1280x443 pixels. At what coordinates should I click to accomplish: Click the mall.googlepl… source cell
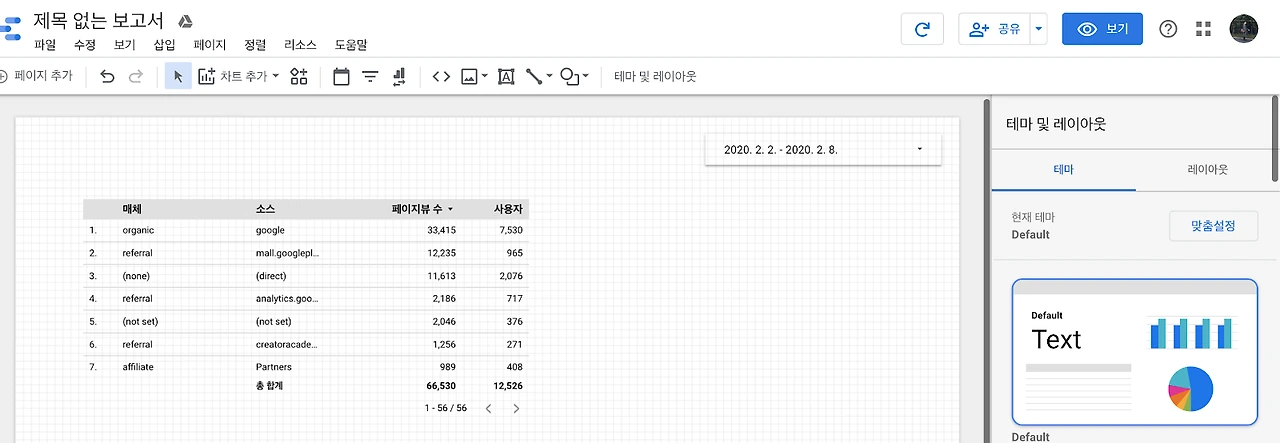pos(287,253)
